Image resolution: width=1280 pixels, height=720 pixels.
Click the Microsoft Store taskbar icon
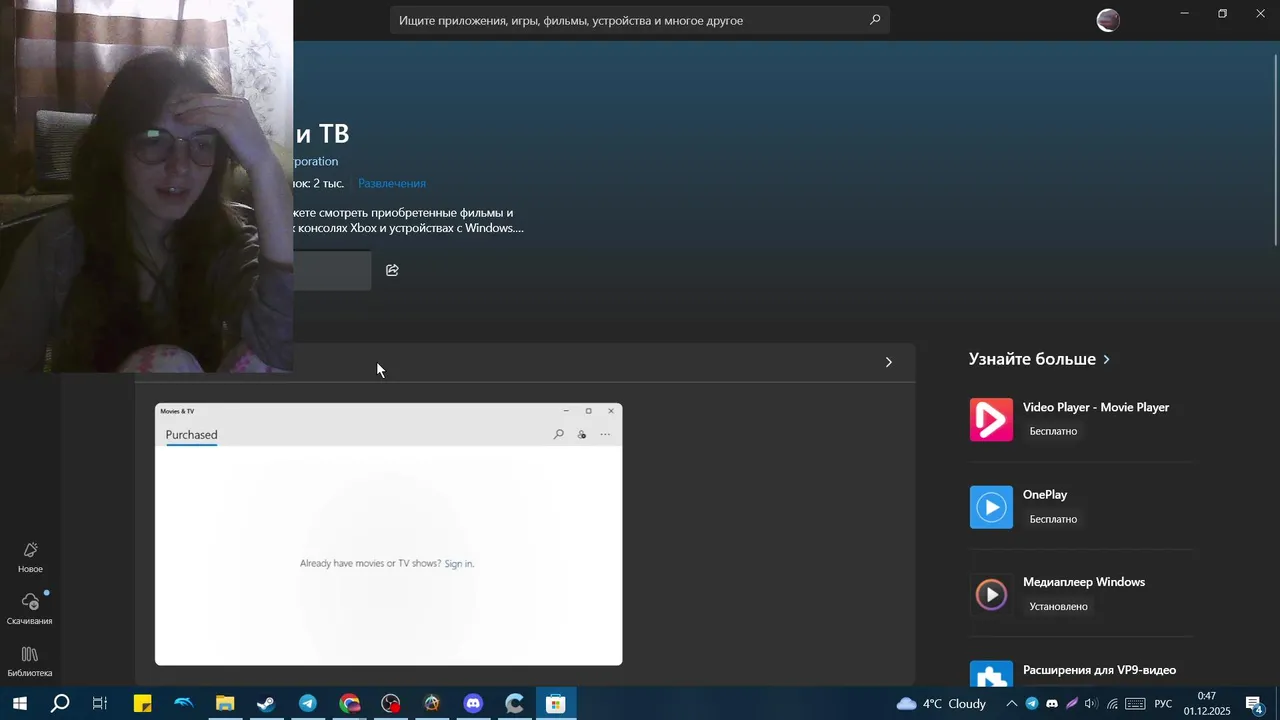point(556,704)
